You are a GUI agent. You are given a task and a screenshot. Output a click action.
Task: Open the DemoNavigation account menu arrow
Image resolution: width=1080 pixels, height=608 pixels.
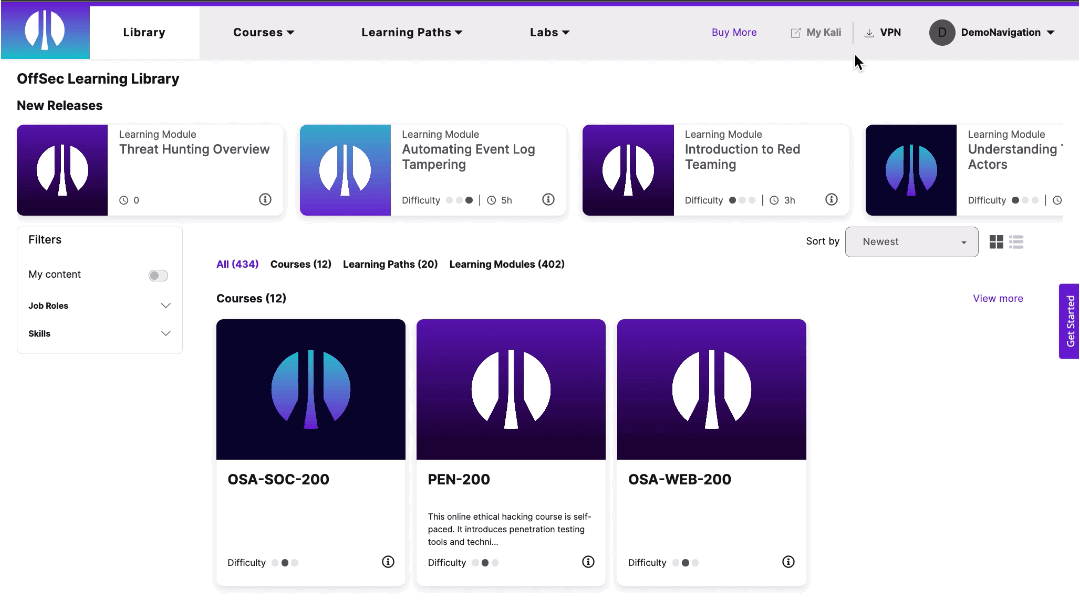(1050, 32)
